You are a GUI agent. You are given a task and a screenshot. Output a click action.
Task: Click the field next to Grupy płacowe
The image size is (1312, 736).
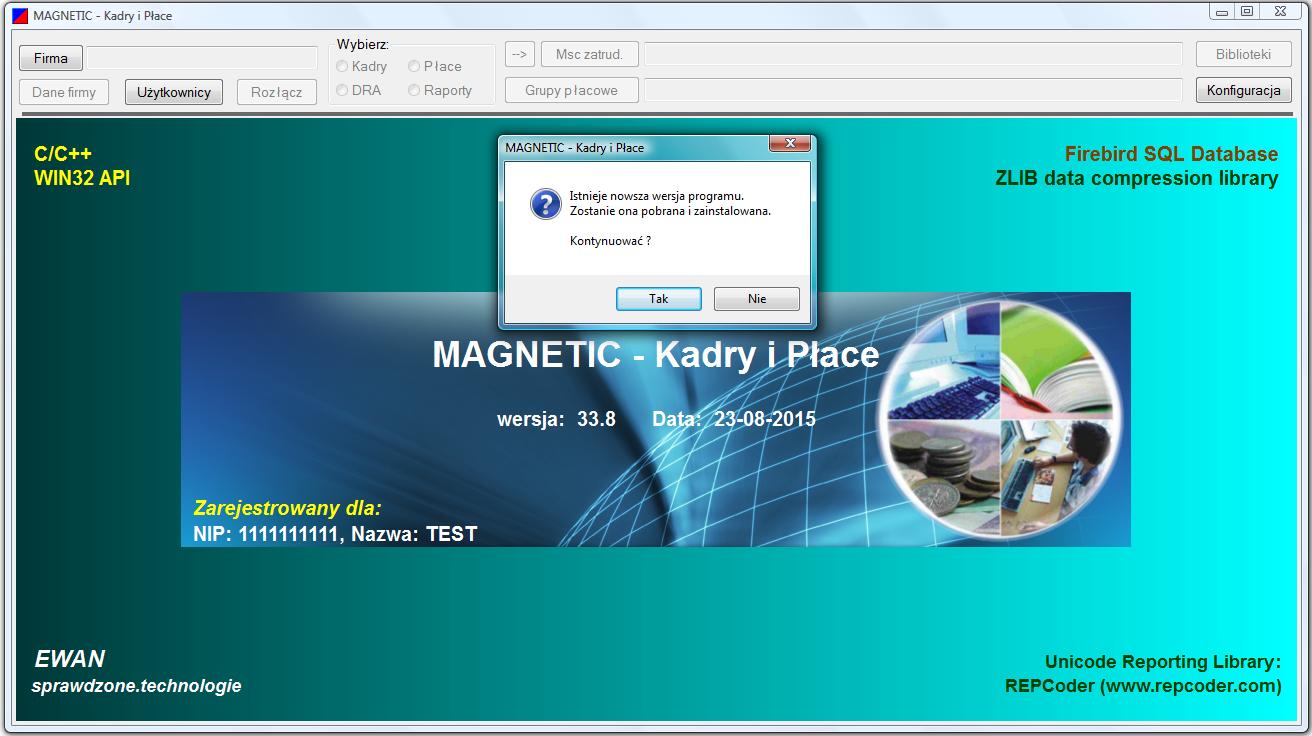click(913, 90)
